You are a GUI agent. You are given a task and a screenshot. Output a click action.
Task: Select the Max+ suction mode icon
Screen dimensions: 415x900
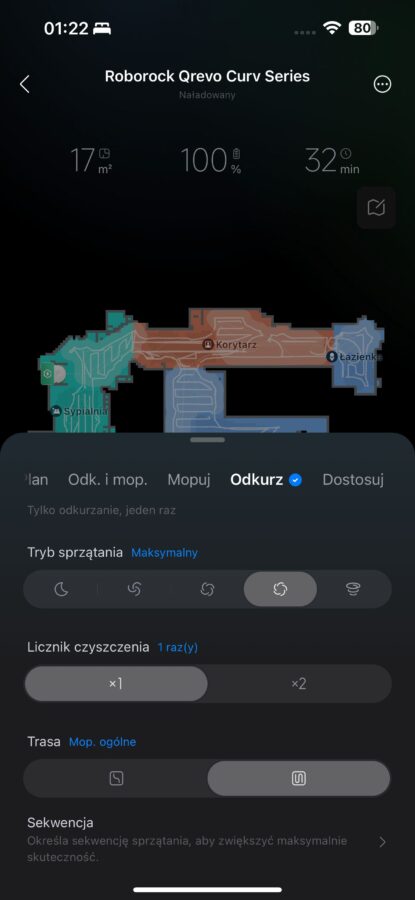[353, 589]
